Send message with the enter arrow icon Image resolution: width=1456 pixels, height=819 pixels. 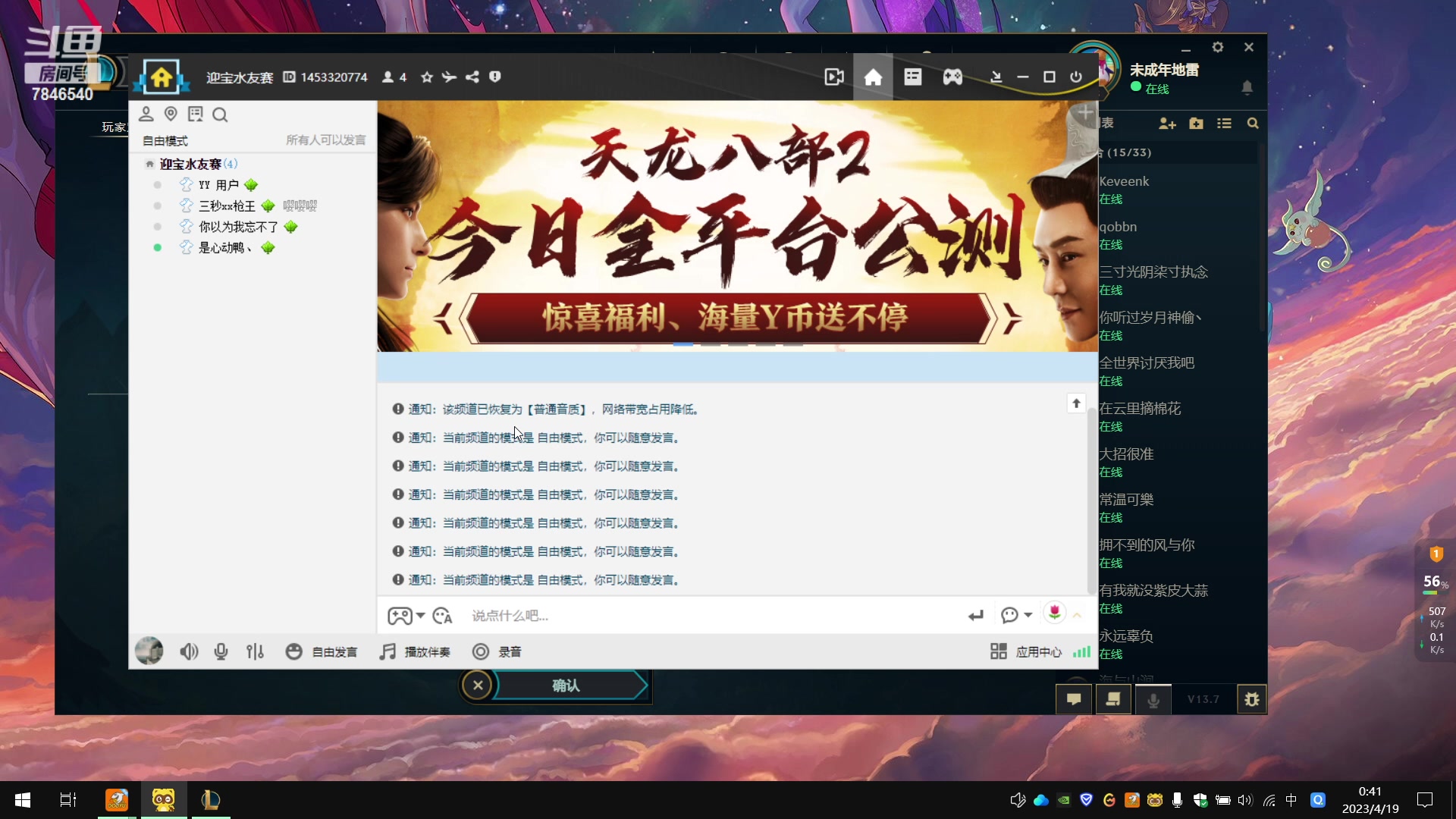pyautogui.click(x=975, y=616)
